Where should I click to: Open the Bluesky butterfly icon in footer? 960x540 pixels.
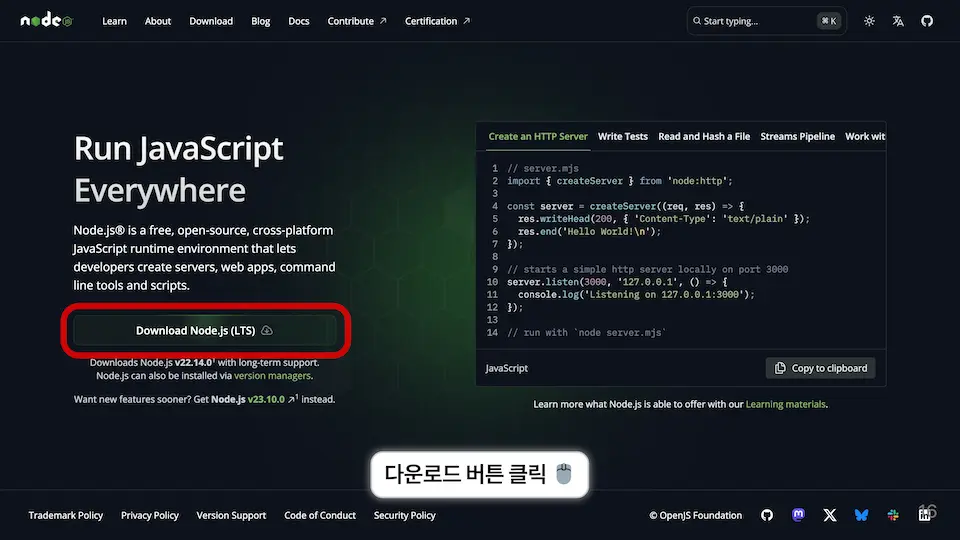point(861,516)
